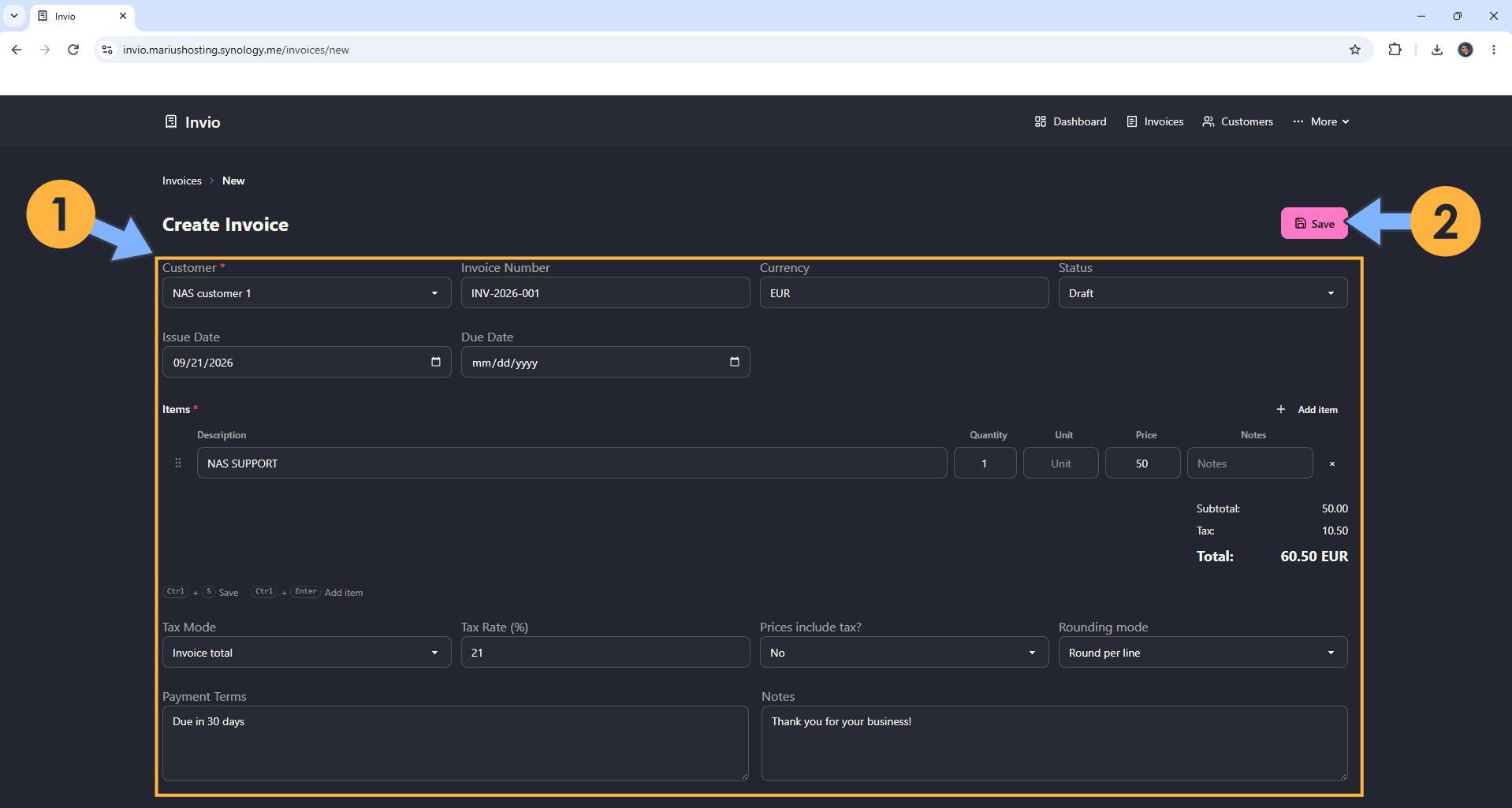1512x808 pixels.
Task: Open Prices include tax dropdown
Action: [904, 652]
